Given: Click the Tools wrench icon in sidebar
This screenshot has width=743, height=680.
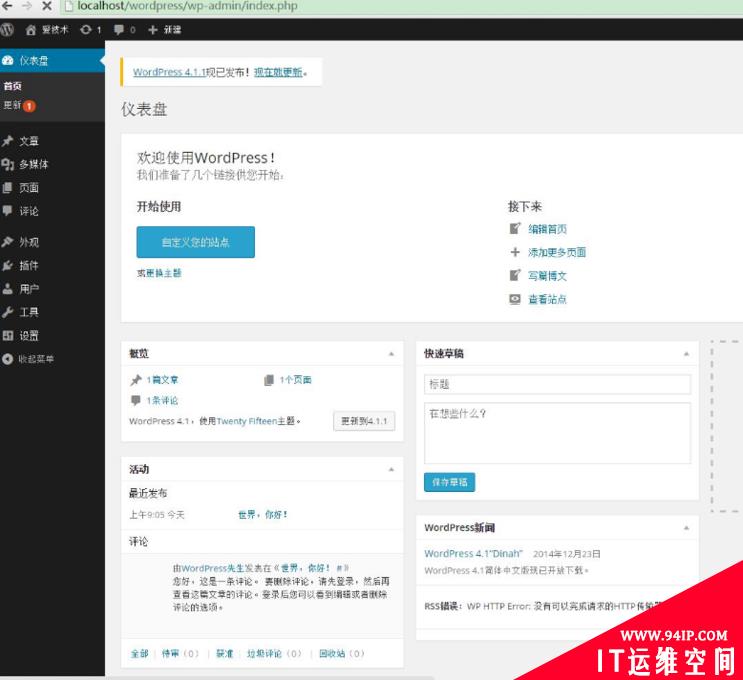Looking at the screenshot, I should click(x=8, y=312).
